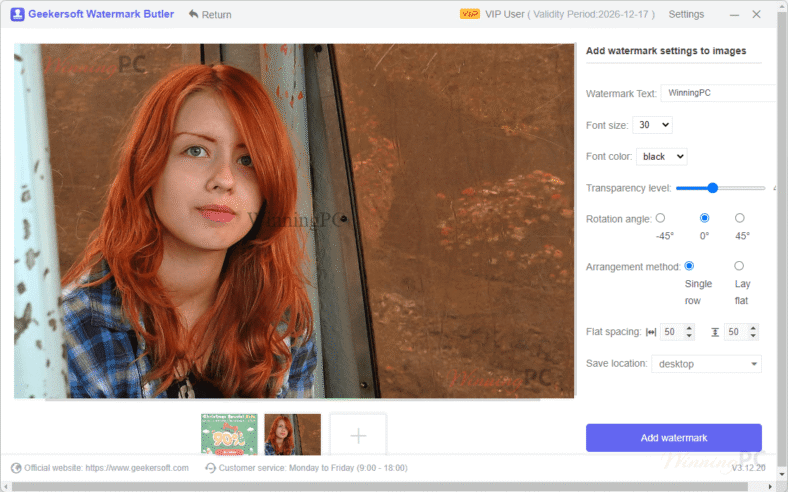Select the -45° rotation angle
788x492 pixels.
[660, 218]
